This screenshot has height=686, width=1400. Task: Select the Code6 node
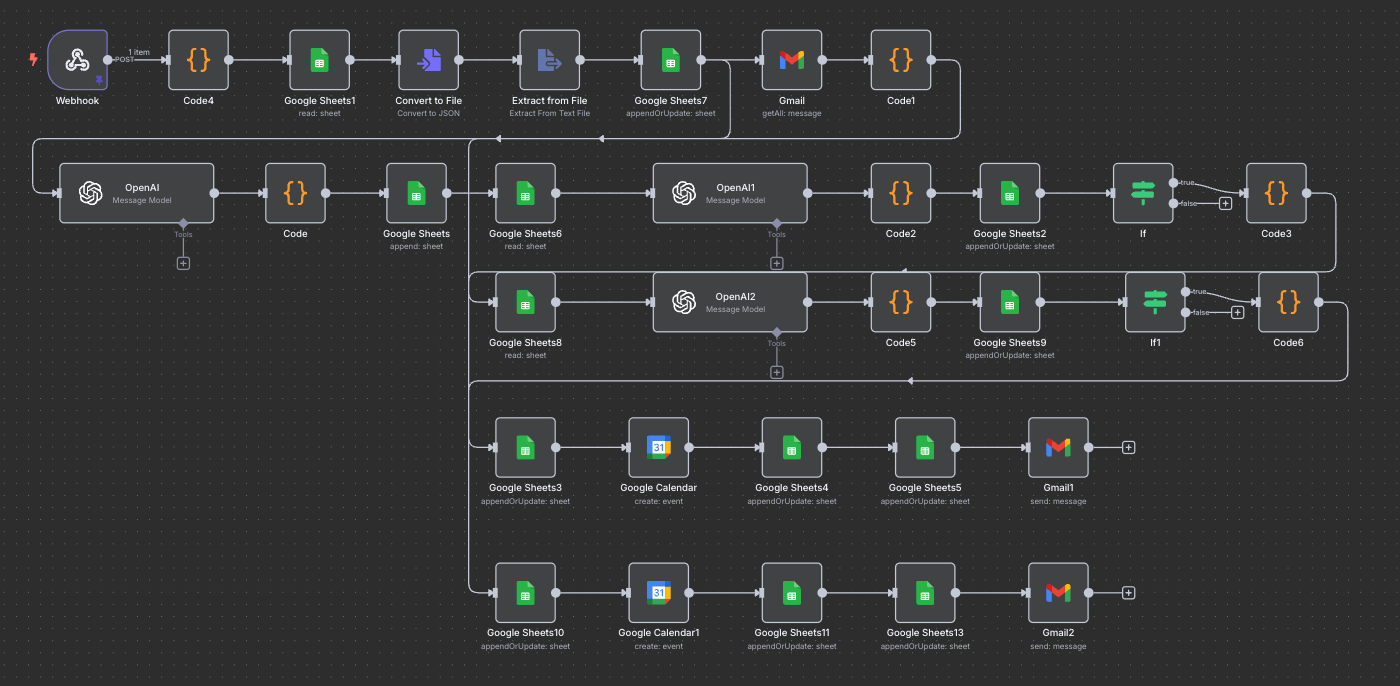point(1288,302)
